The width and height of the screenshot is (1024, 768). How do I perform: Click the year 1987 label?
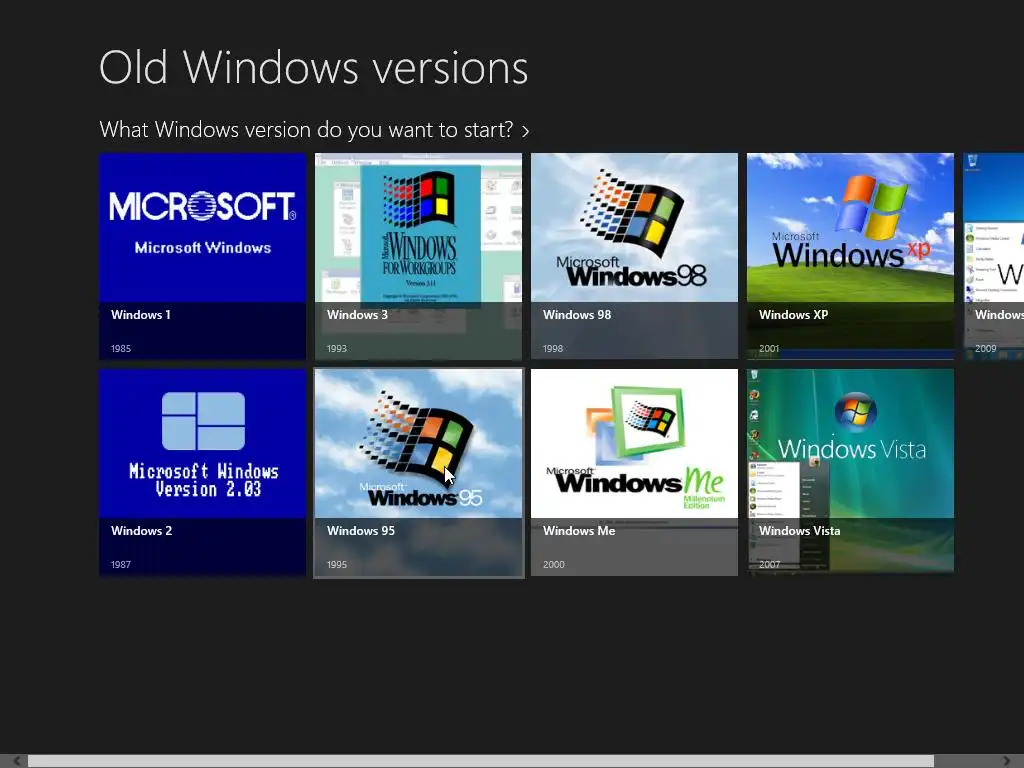point(121,565)
